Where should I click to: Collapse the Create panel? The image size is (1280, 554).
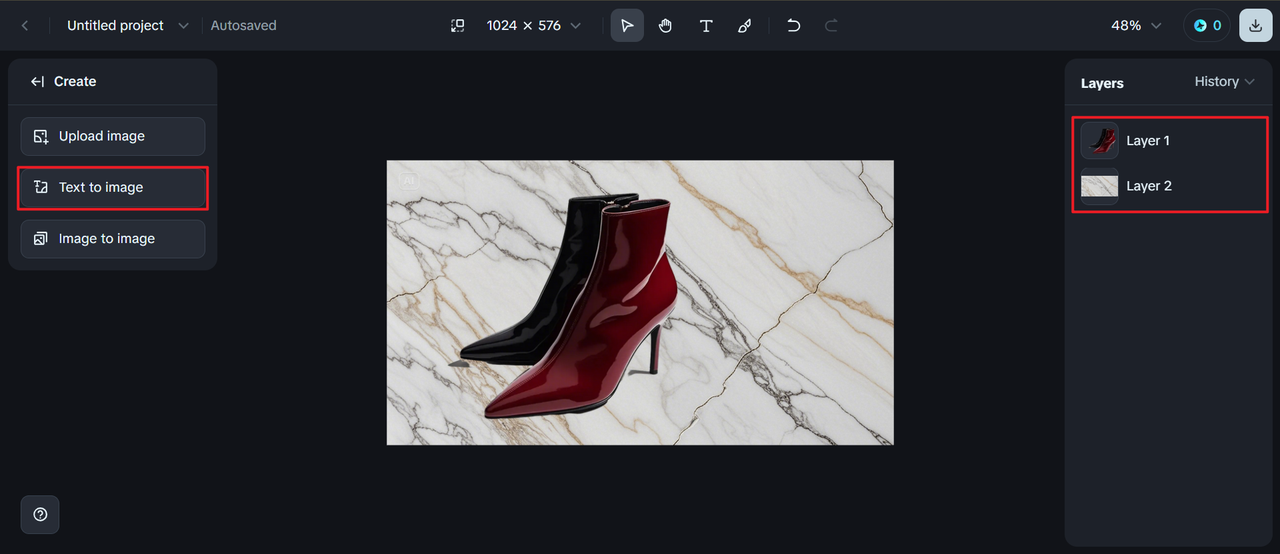37,81
